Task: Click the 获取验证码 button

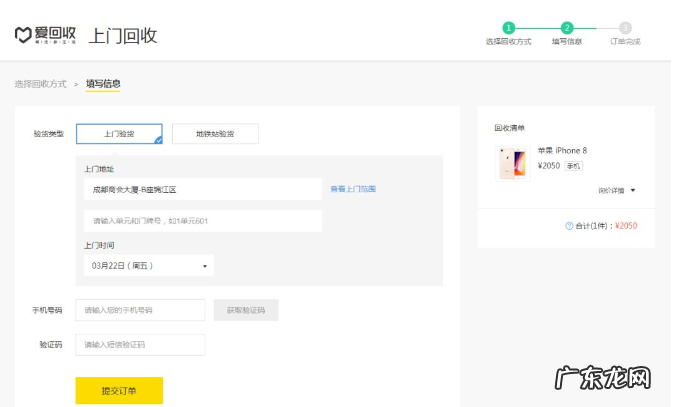Action: (x=246, y=310)
